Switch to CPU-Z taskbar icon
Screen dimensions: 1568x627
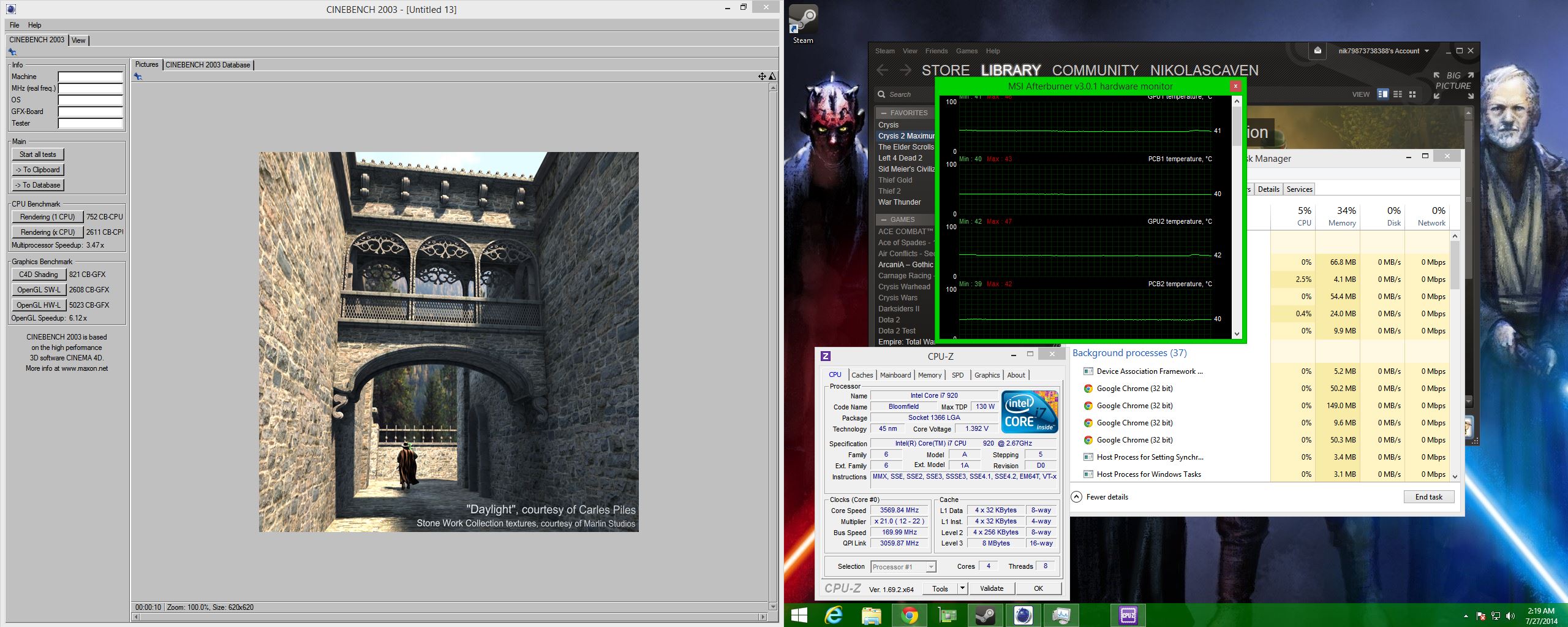point(1128,615)
